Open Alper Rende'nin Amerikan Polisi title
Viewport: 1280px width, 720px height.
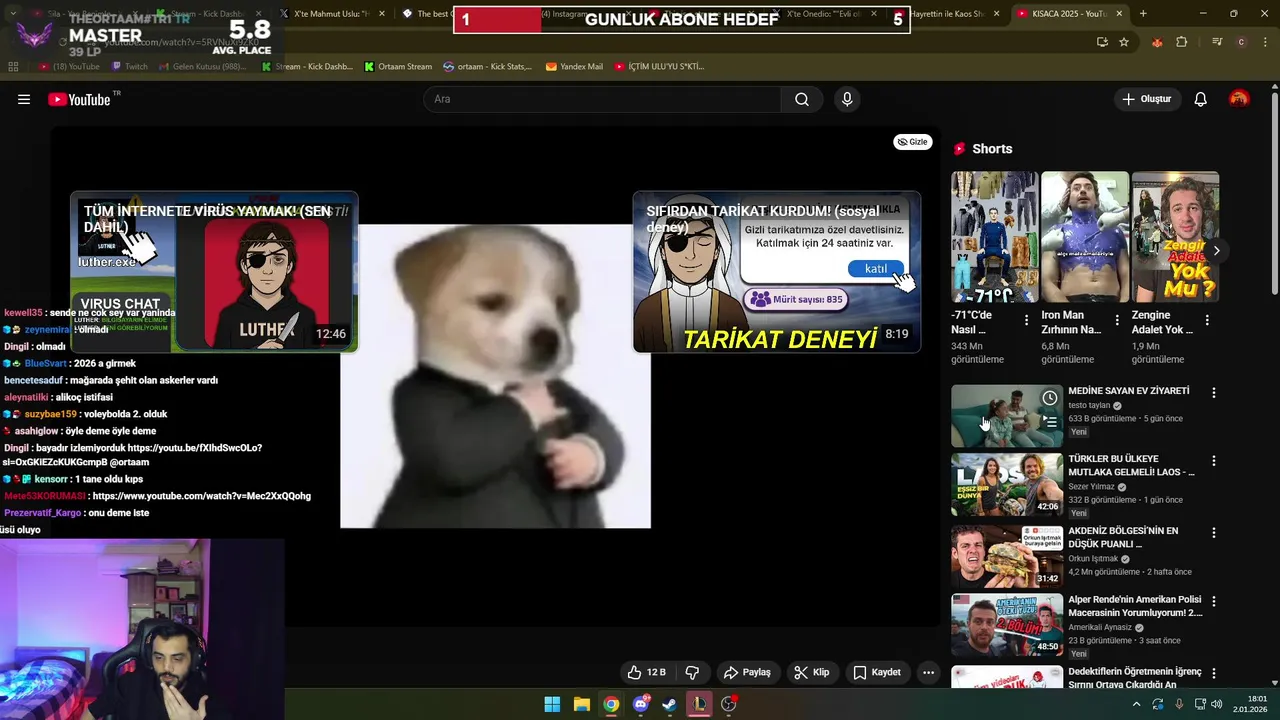pyautogui.click(x=1135, y=606)
